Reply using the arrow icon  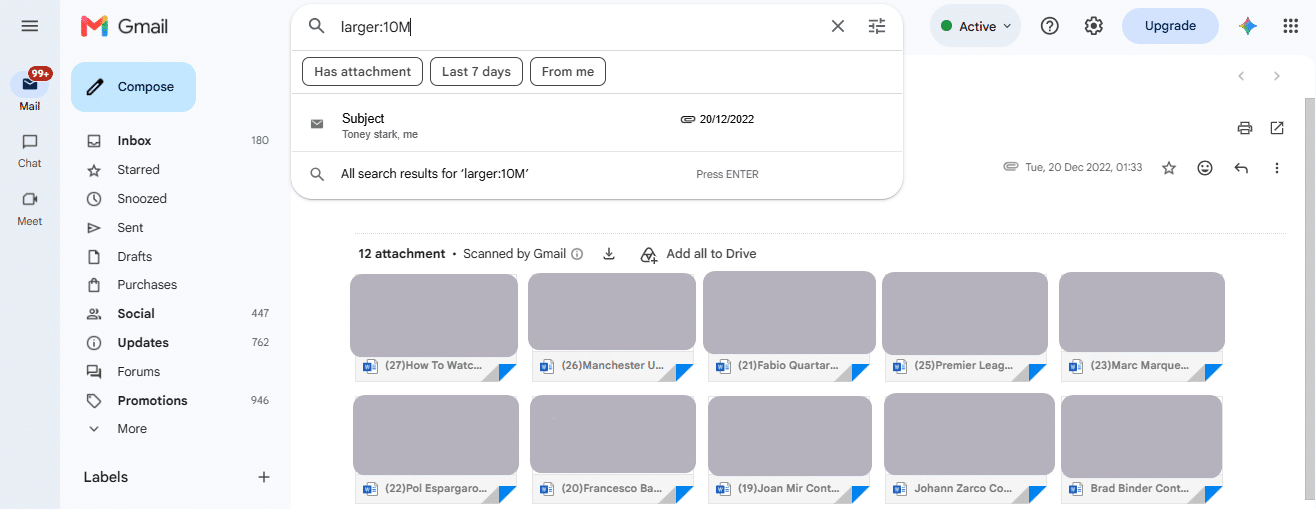point(1241,168)
